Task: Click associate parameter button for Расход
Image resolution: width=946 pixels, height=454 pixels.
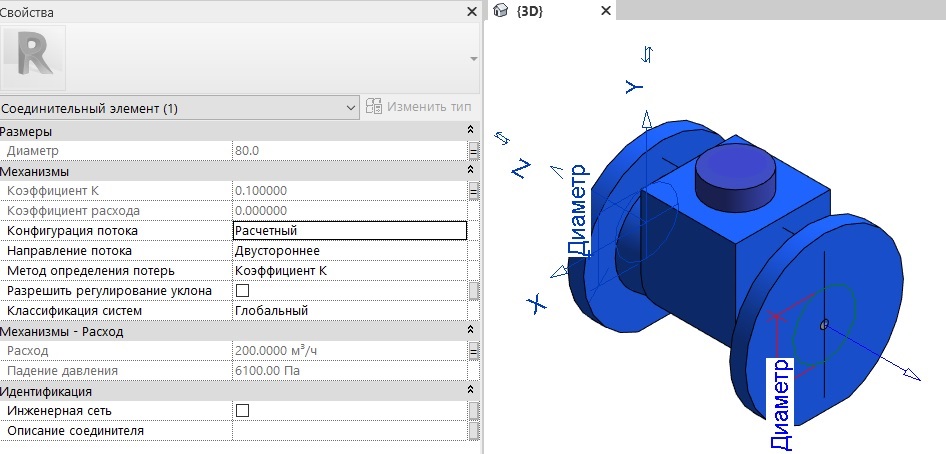Action: [x=474, y=351]
